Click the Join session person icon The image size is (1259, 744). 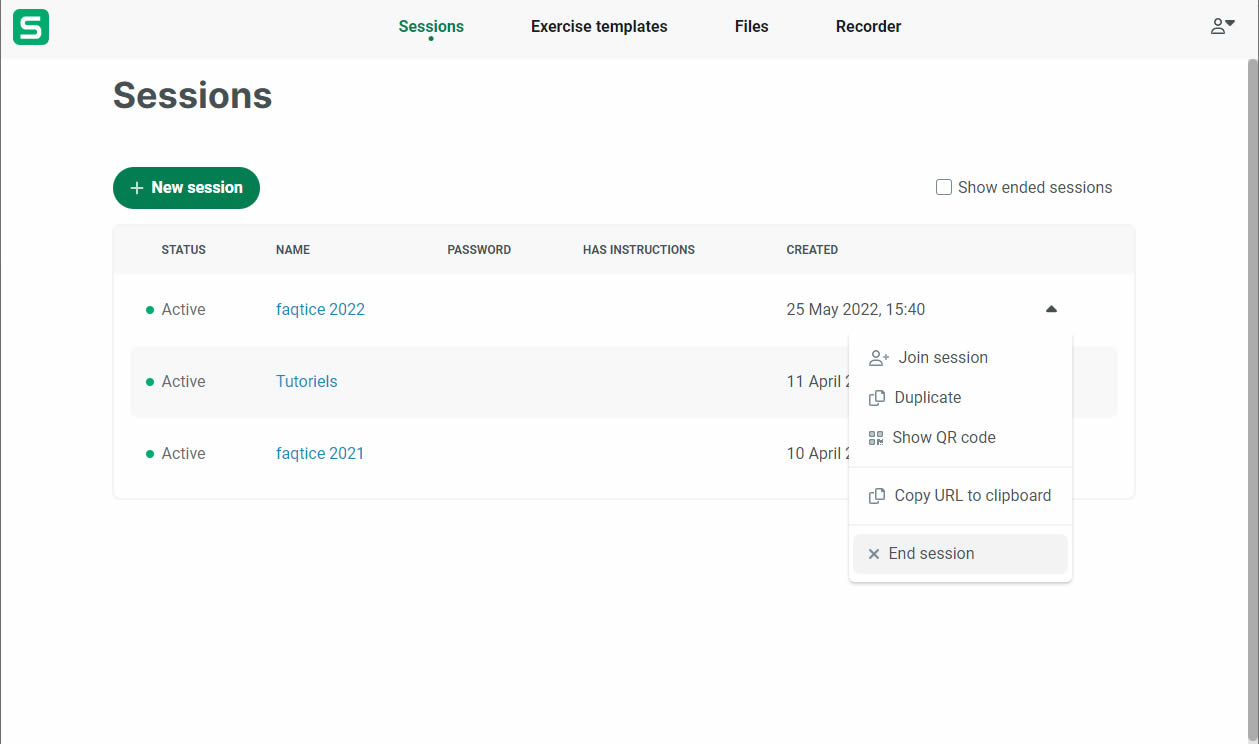coord(878,358)
